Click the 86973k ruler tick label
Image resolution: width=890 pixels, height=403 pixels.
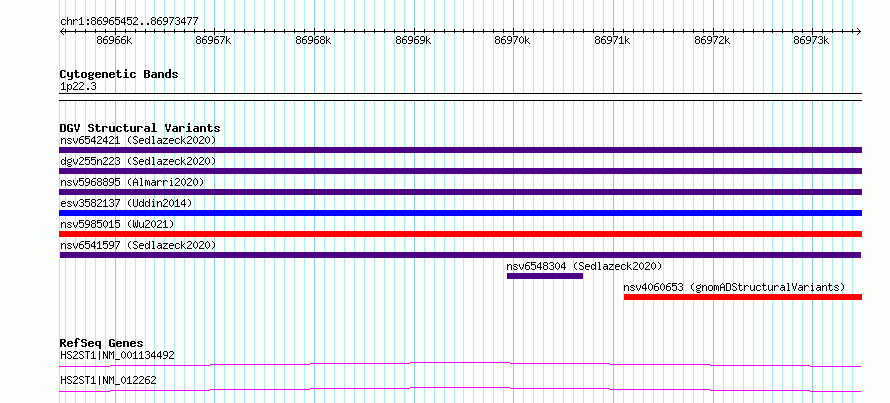pyautogui.click(x=812, y=41)
